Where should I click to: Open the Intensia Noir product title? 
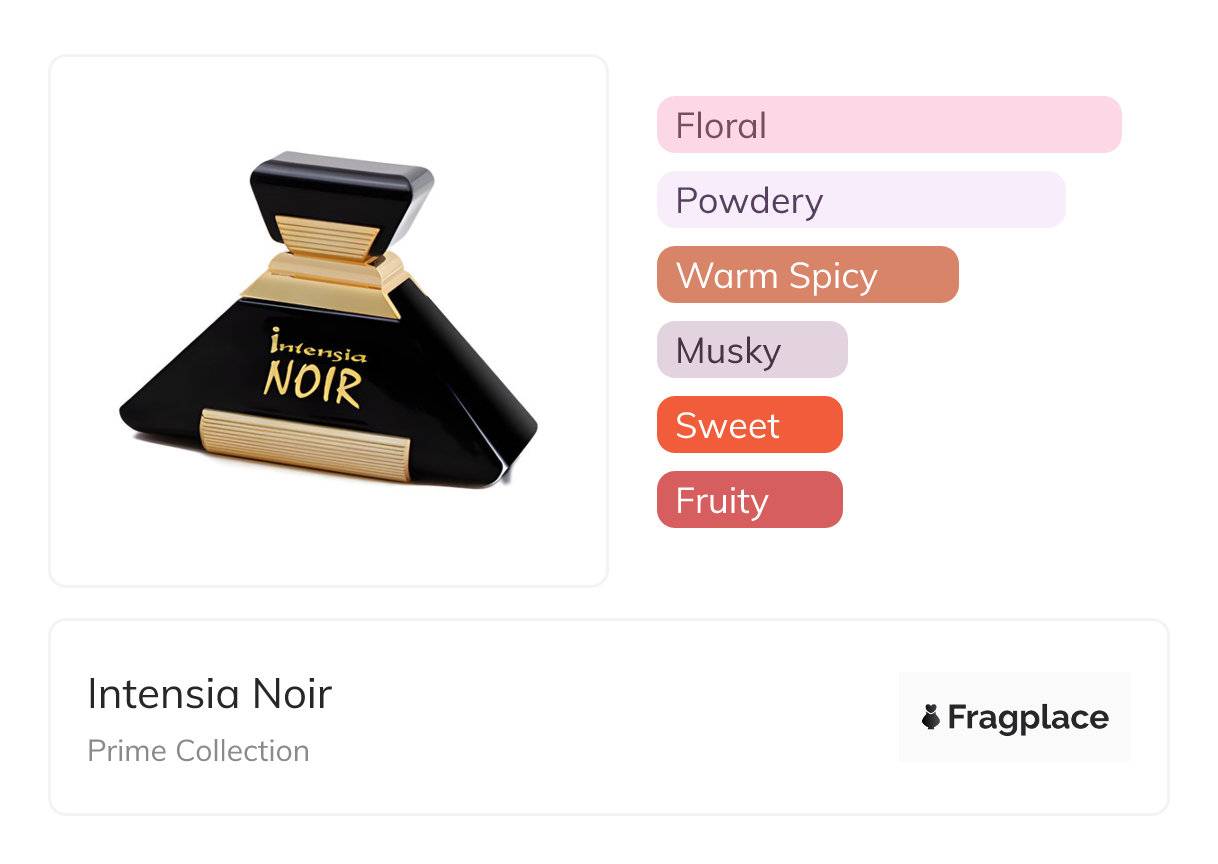pyautogui.click(x=209, y=694)
